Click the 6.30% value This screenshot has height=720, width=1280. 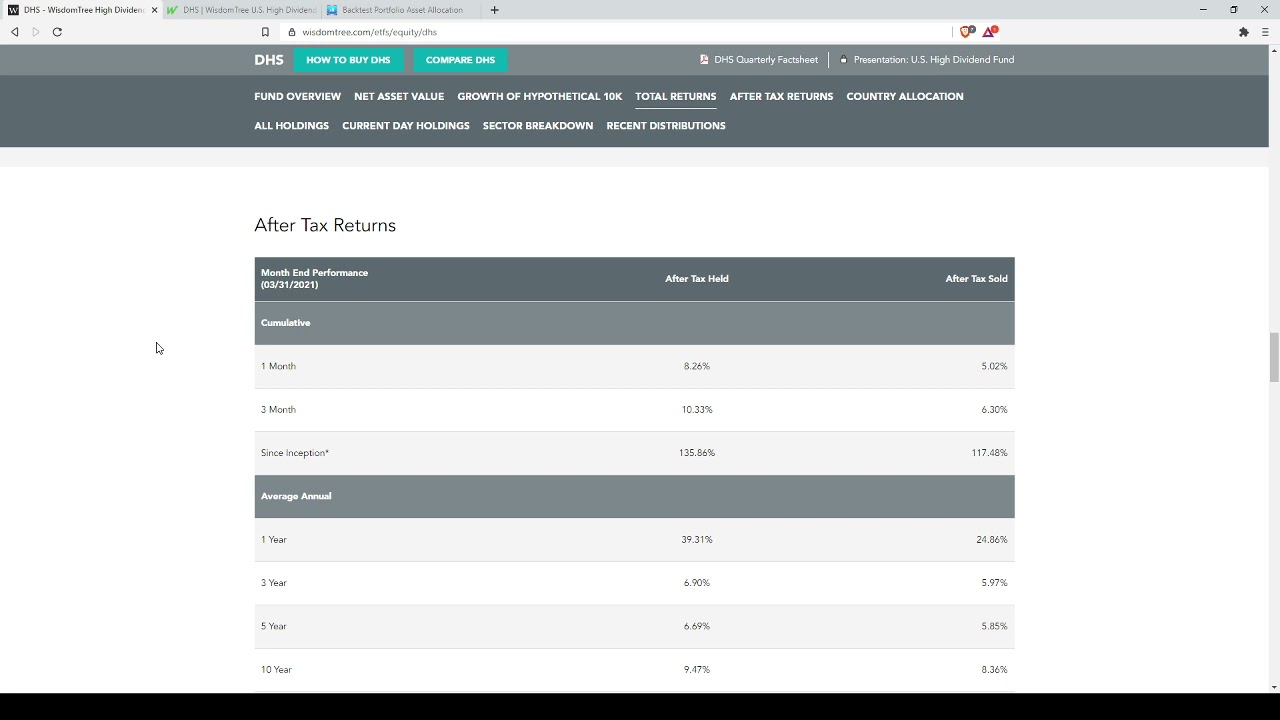[994, 410]
